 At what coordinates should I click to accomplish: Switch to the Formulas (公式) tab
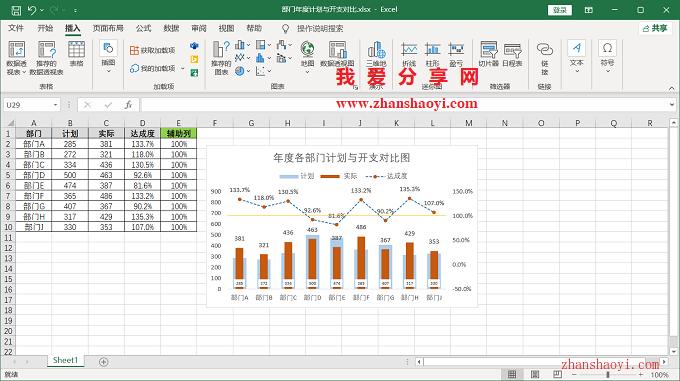coord(143,28)
